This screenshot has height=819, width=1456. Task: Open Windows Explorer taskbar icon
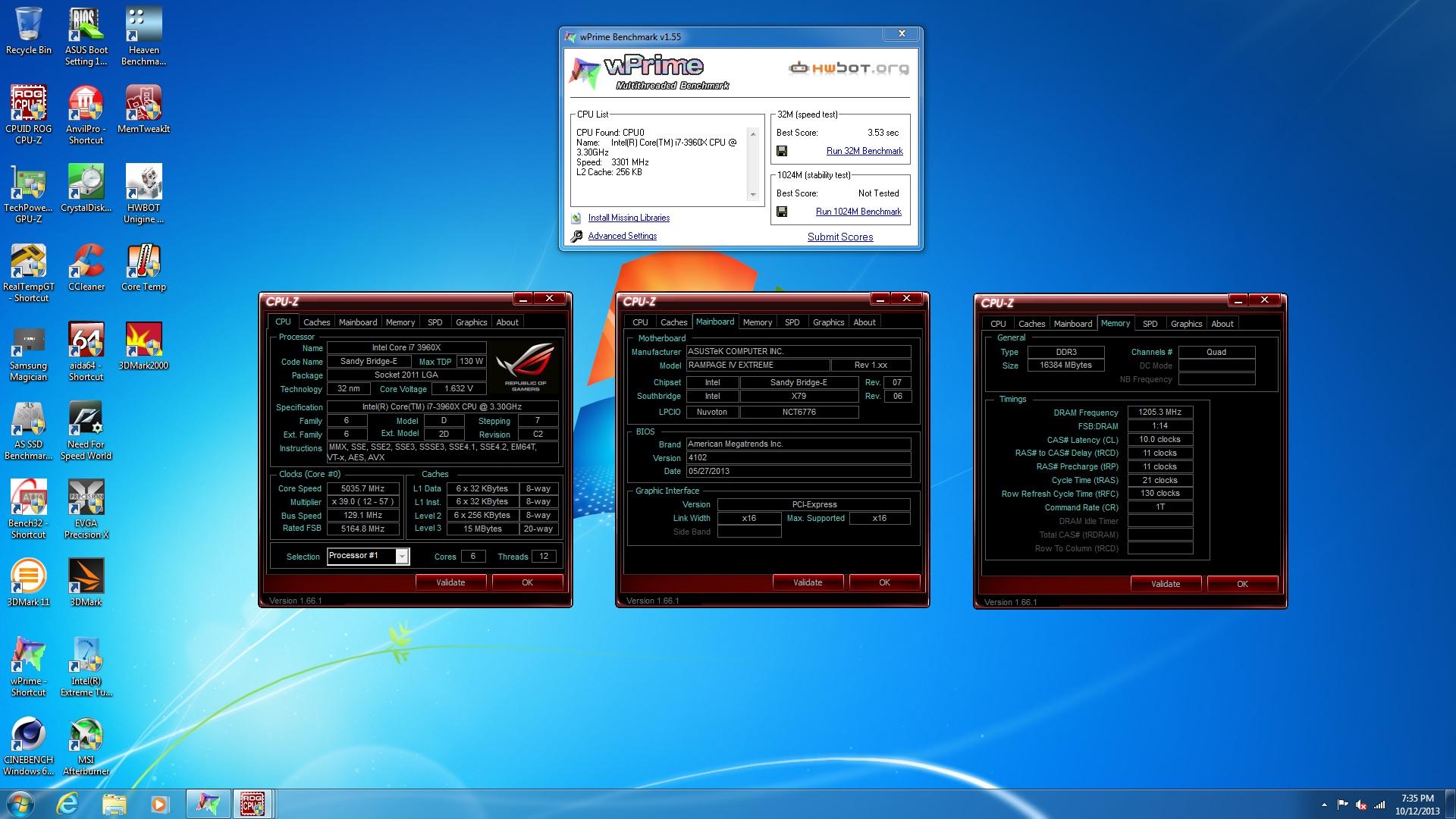(x=114, y=804)
